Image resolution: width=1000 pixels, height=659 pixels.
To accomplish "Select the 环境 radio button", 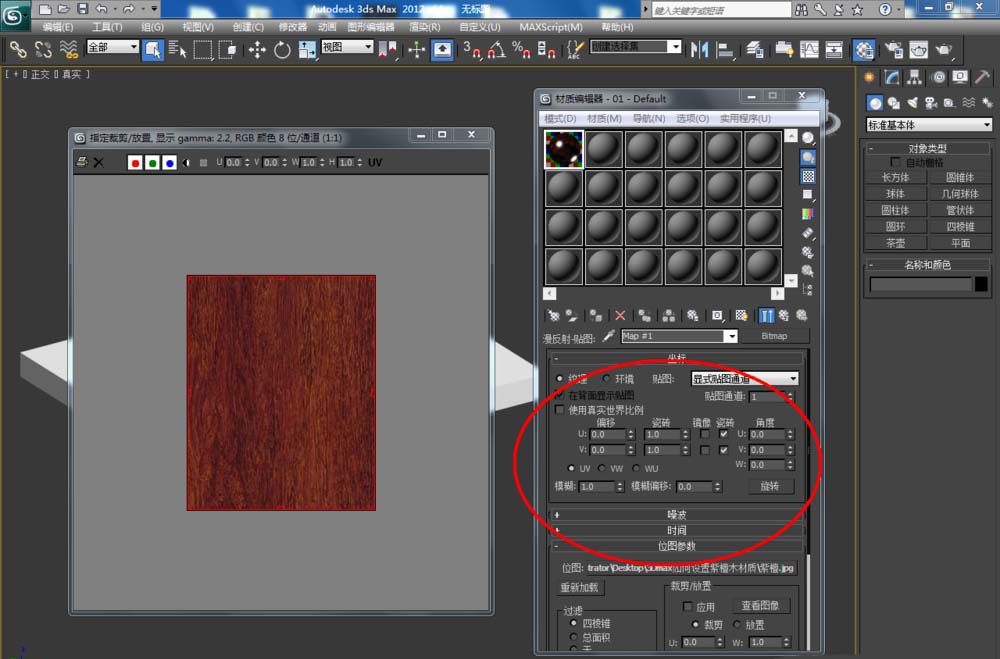I will tap(607, 378).
